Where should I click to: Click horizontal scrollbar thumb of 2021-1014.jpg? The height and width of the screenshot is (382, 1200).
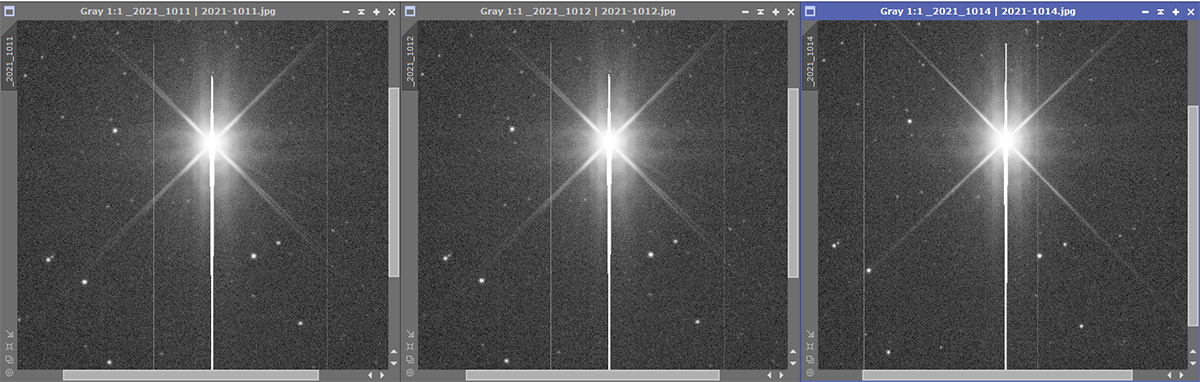point(997,375)
